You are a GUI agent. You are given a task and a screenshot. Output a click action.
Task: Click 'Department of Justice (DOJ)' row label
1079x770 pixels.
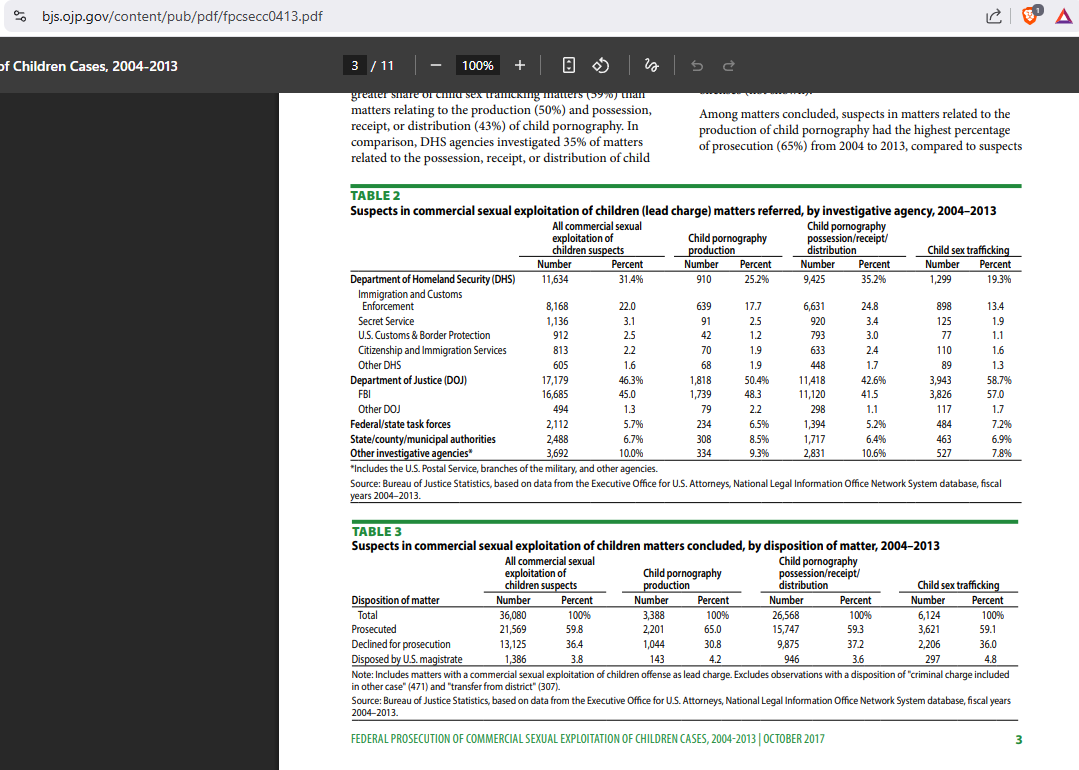[x=408, y=381]
